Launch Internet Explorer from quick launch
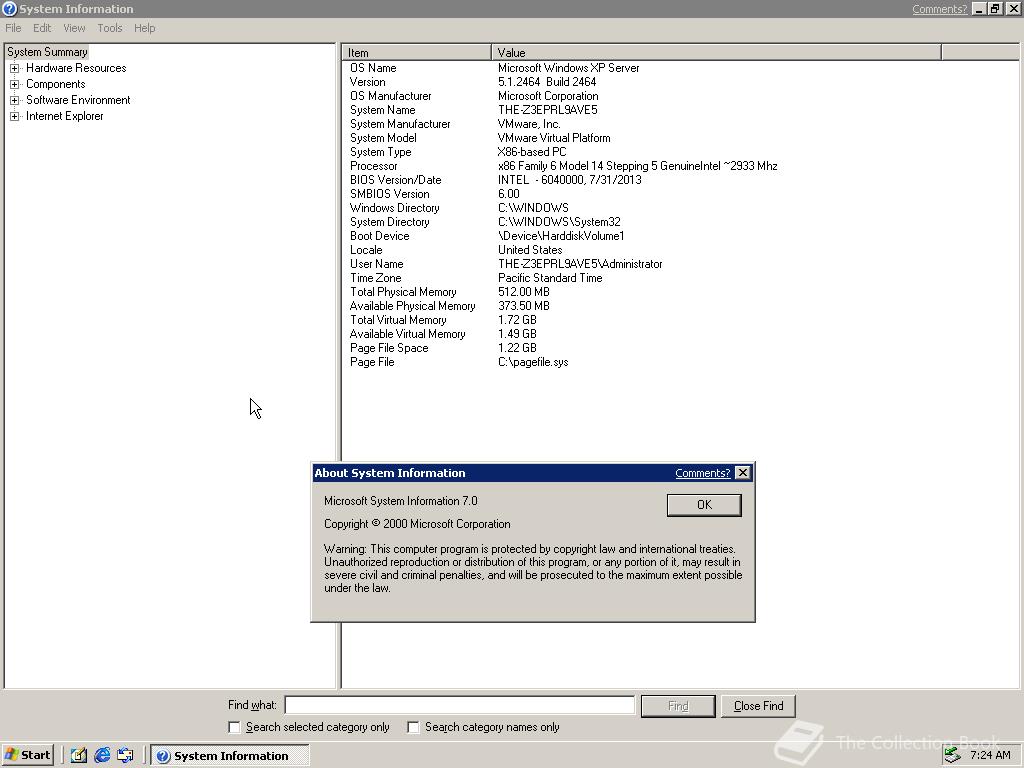The height and width of the screenshot is (768, 1024). 102,755
